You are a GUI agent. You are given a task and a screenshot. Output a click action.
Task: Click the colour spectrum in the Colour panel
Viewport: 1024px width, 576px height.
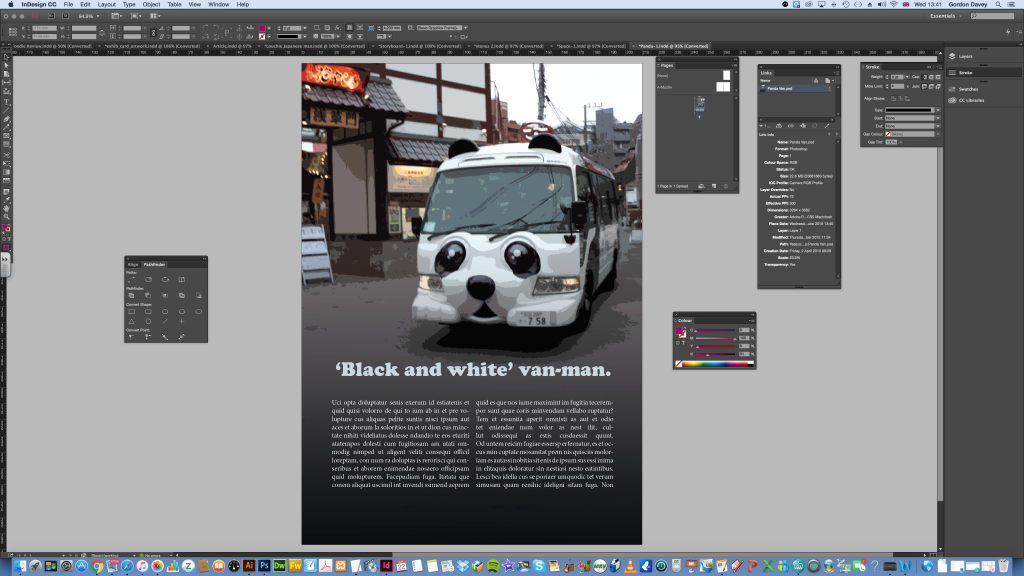(713, 364)
